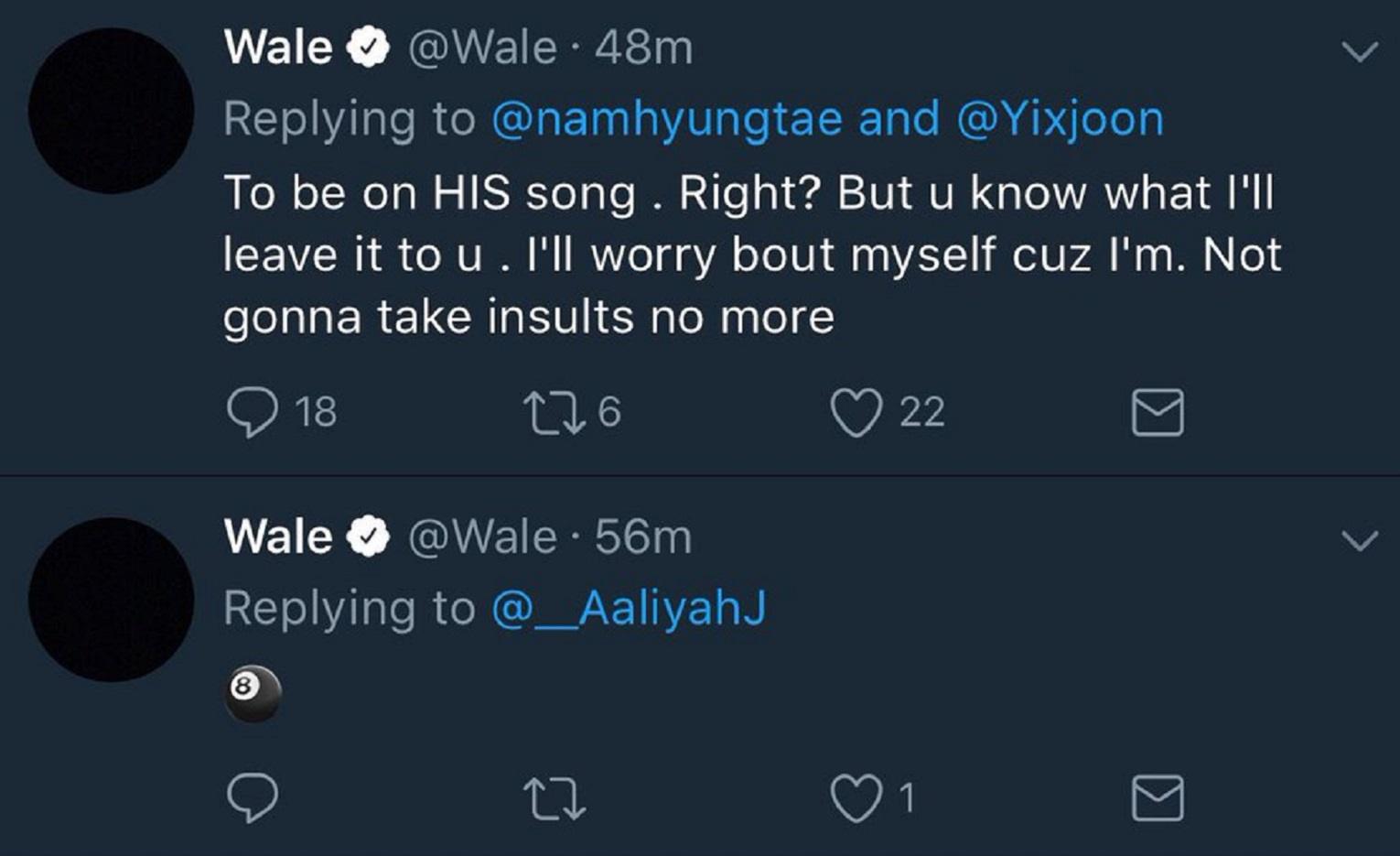Visit the @__AaliyahJ mention link
This screenshot has height=856, width=1400.
click(x=629, y=608)
